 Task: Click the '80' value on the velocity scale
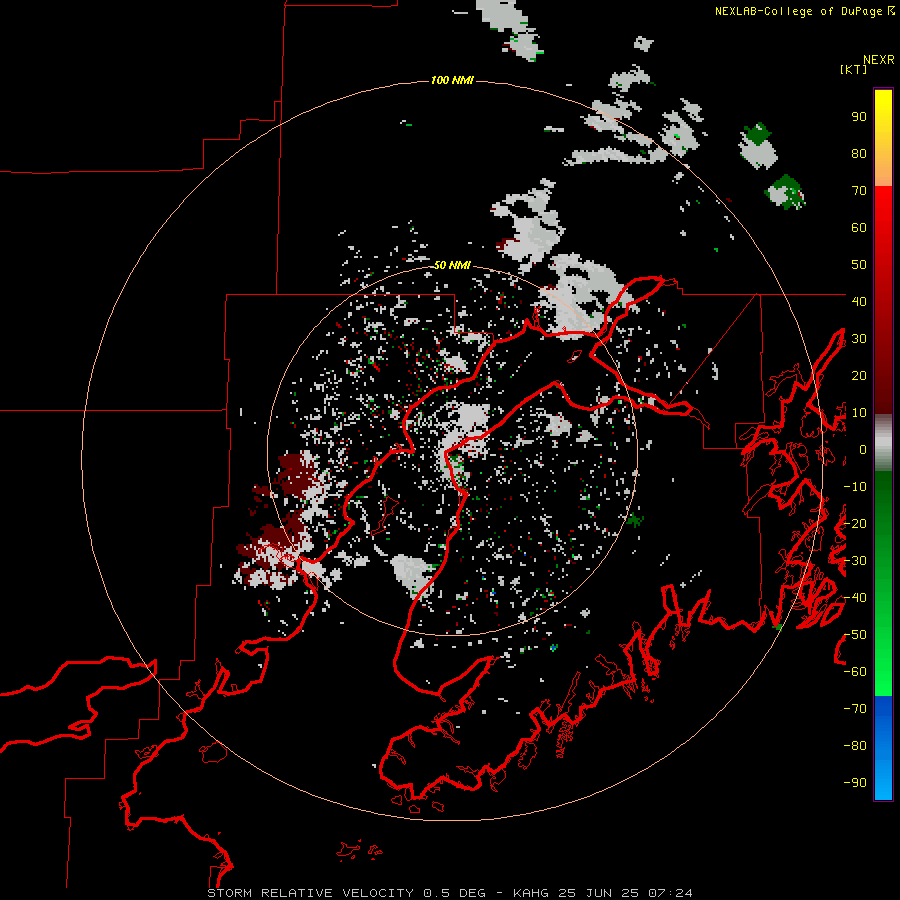859,153
